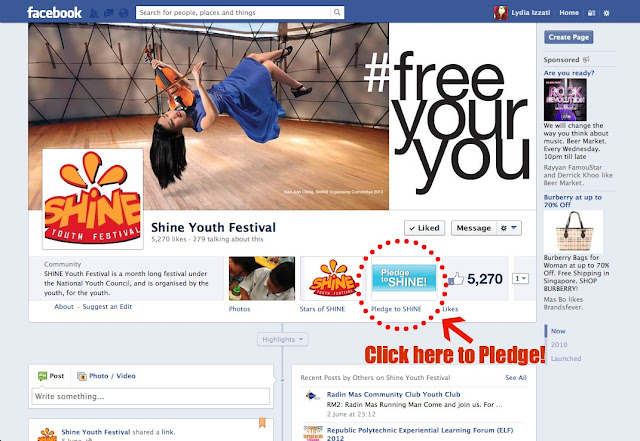Screen dimensions: 640x441
Task: Click the Create Page button
Action: tap(569, 37)
